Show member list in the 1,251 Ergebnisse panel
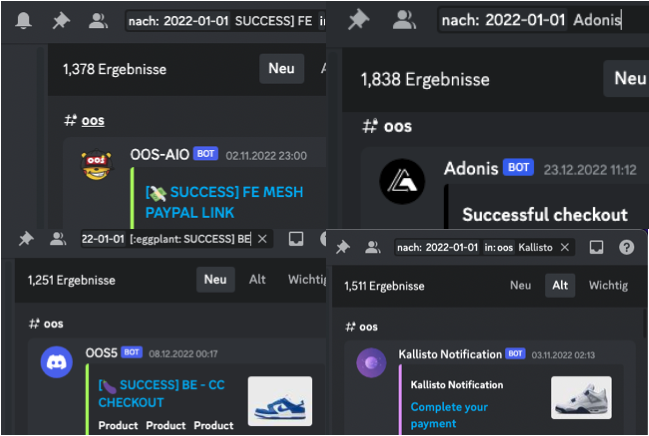649x436 pixels. [x=58, y=239]
